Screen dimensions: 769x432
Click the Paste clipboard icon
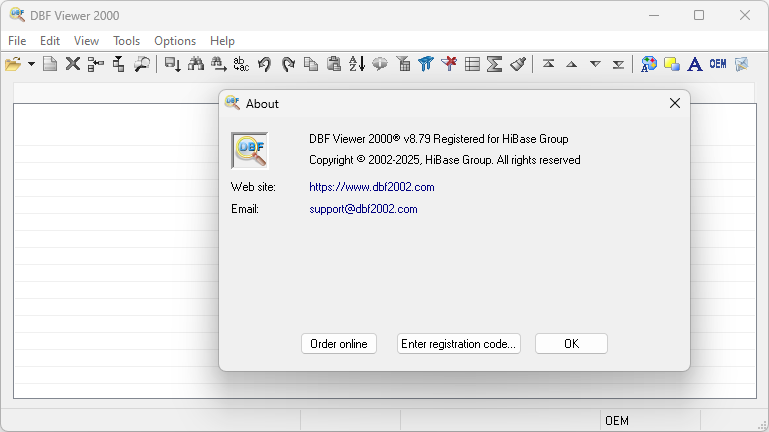[x=334, y=64]
